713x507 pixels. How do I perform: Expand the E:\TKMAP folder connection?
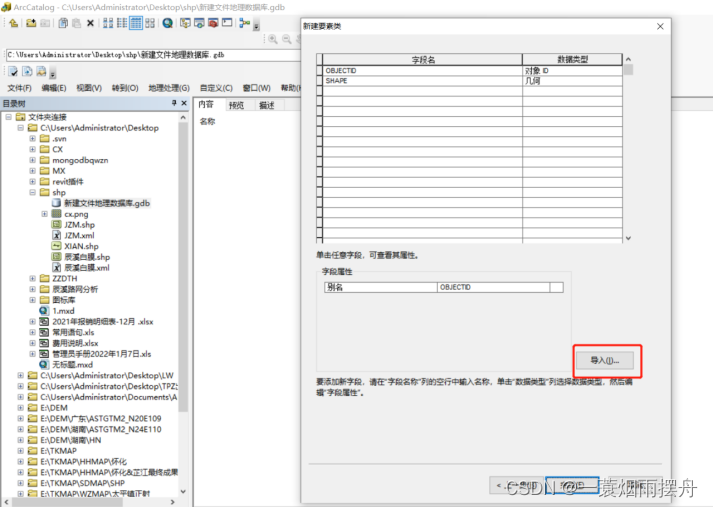click(20, 451)
